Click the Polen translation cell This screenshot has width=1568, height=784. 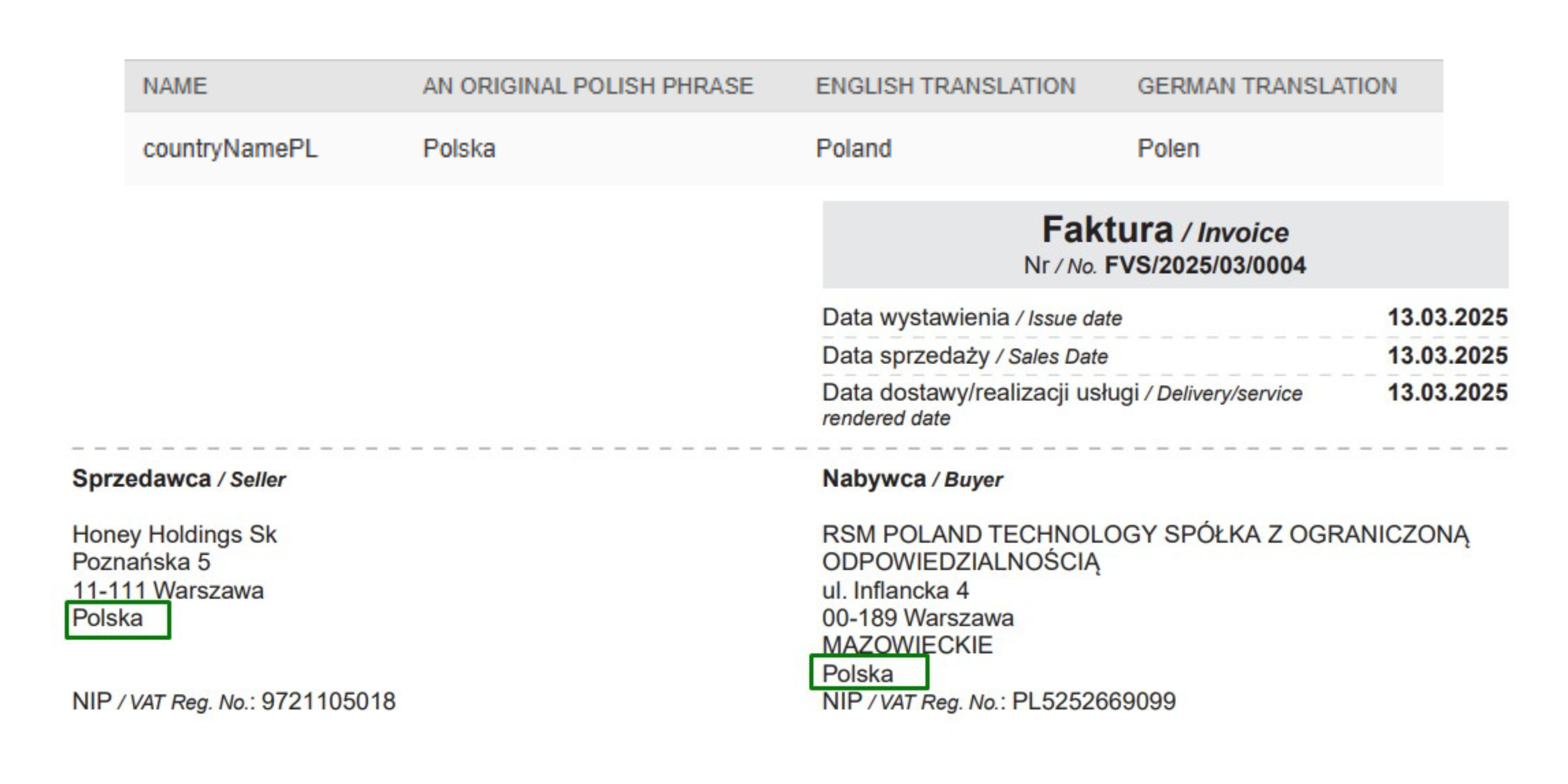tap(1168, 149)
